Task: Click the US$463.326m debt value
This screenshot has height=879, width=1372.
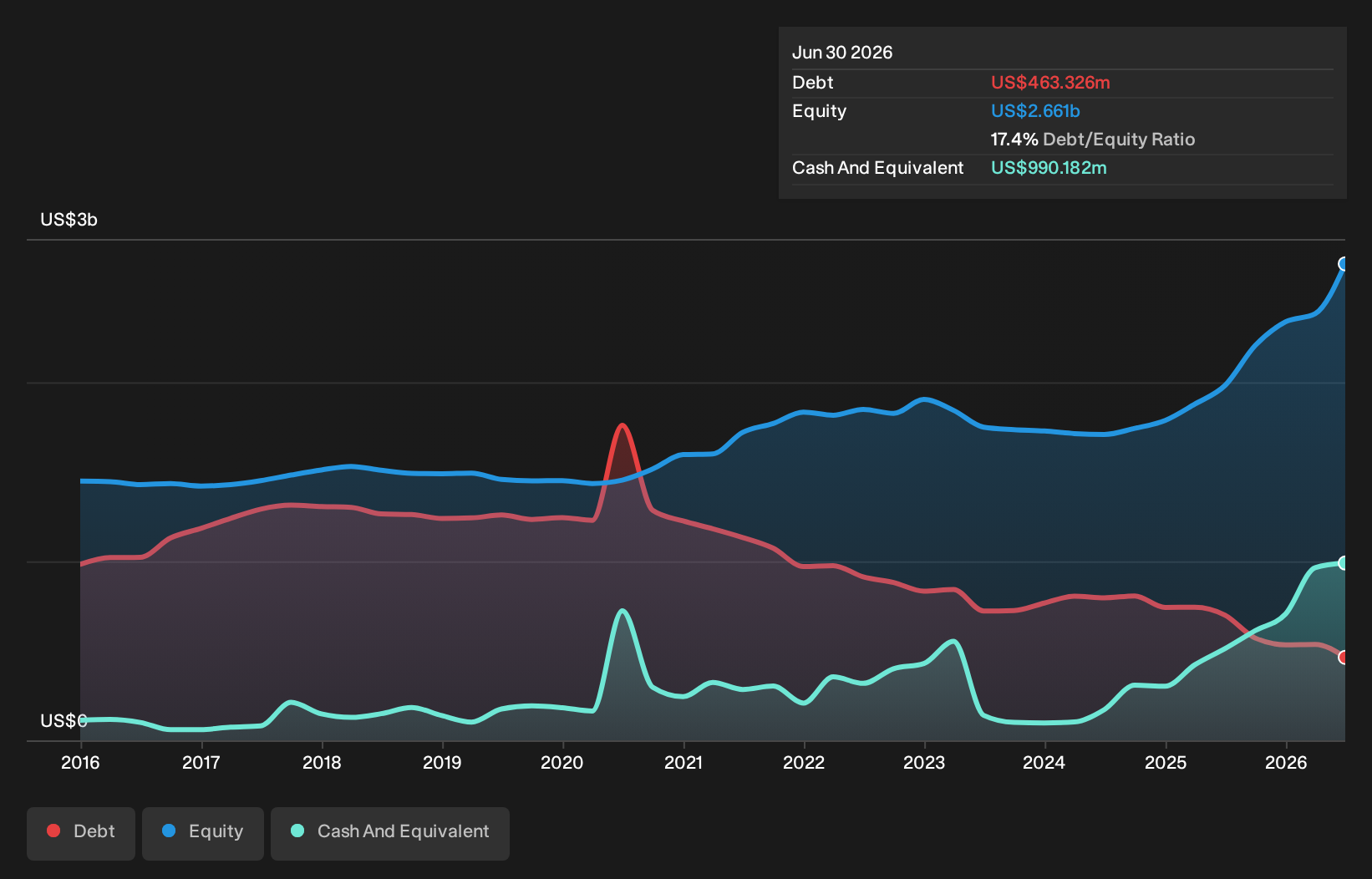Action: 1050,83
